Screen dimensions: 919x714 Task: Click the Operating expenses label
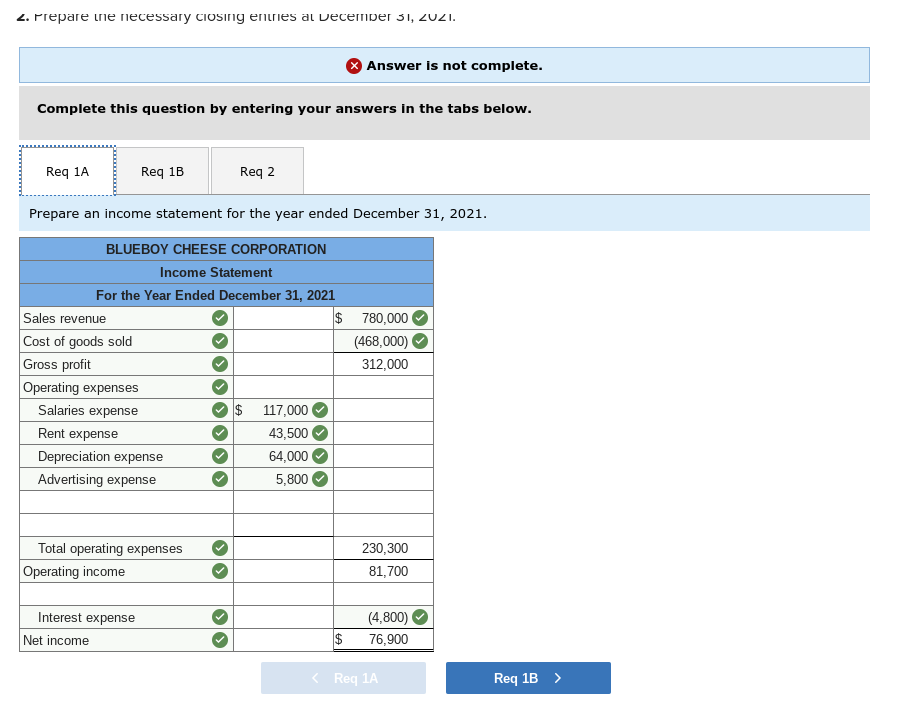click(x=81, y=387)
